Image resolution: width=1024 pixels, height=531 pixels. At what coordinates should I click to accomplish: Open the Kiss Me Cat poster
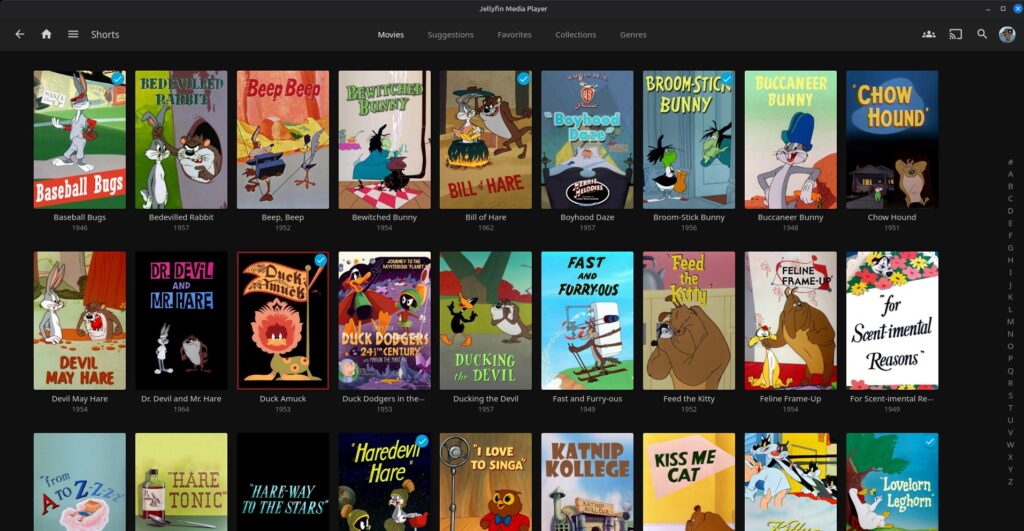pyautogui.click(x=689, y=482)
